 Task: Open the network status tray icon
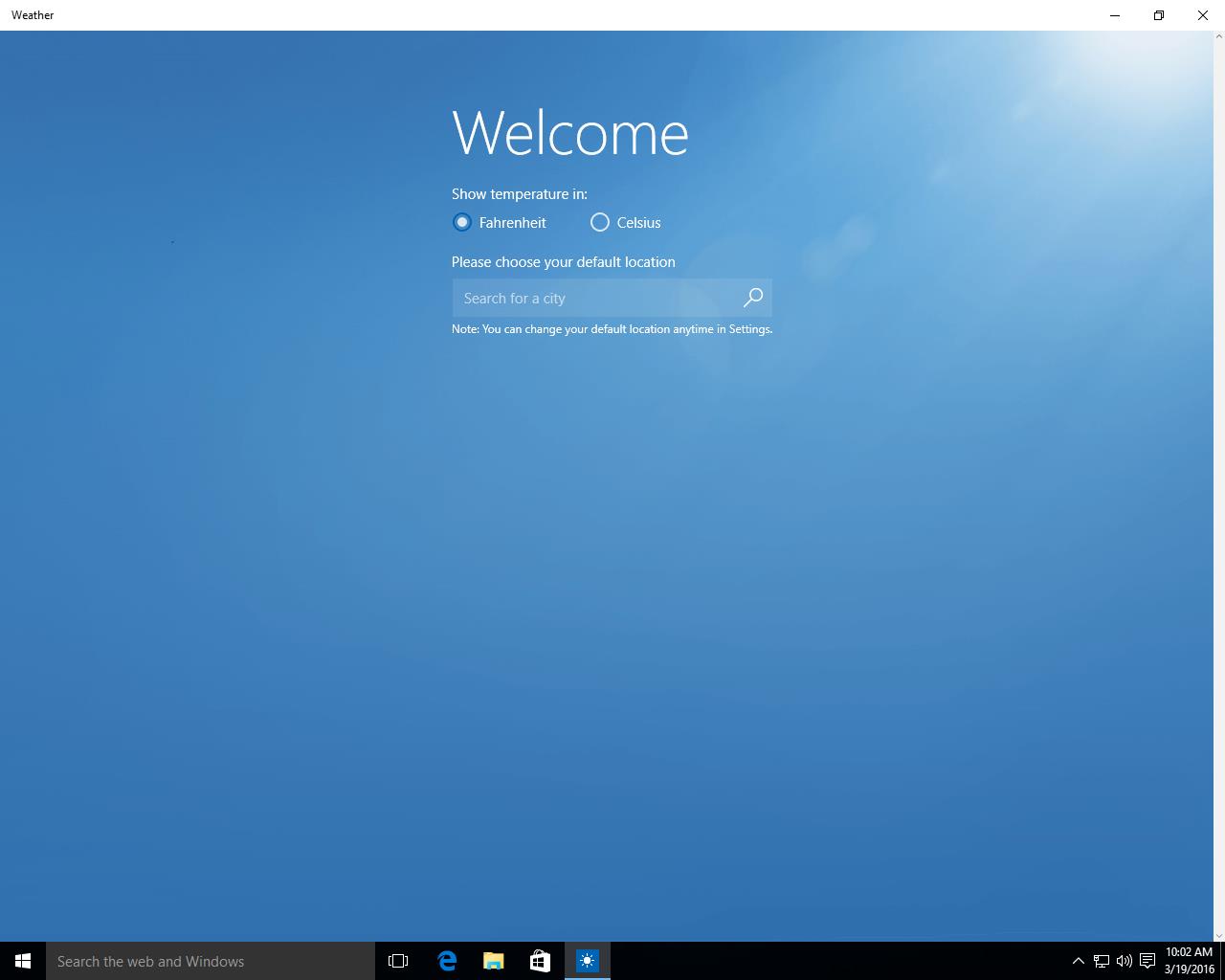1102,961
